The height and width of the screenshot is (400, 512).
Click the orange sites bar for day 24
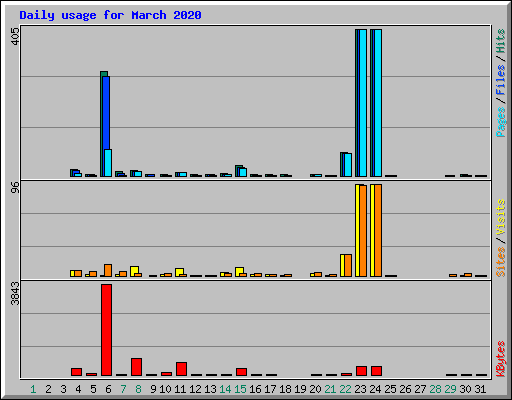click(378, 230)
